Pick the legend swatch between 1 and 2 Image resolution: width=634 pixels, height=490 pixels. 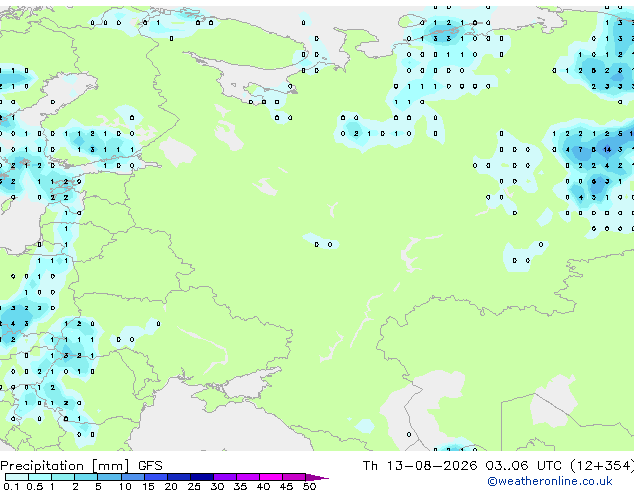(x=63, y=477)
